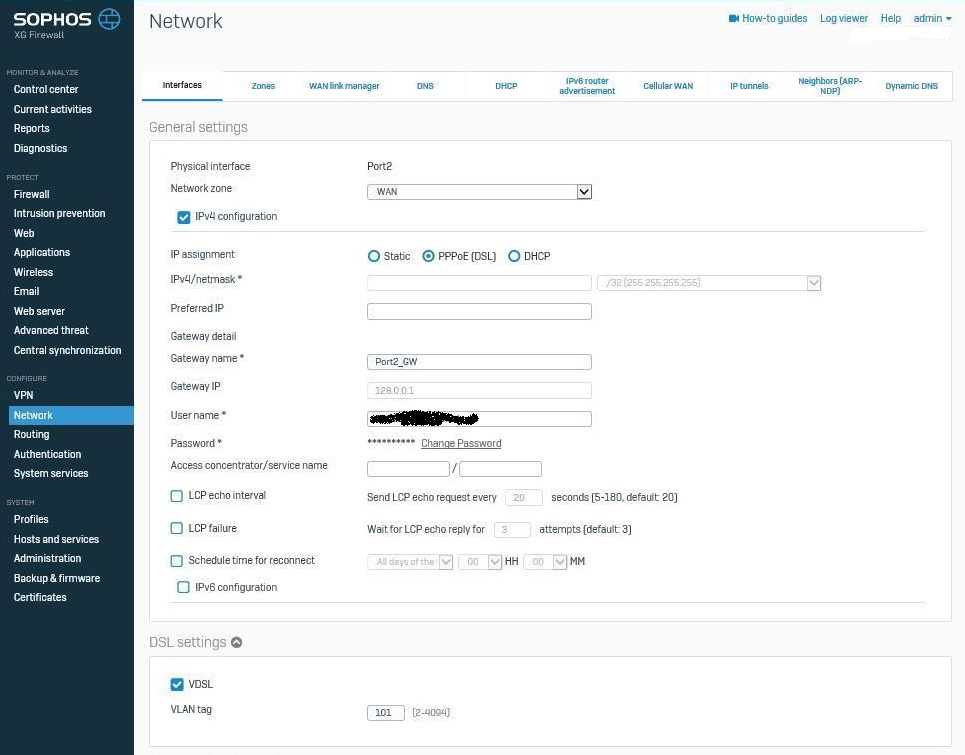The image size is (965, 755).
Task: Expand the Network zone WAN dropdown
Action: 584,191
